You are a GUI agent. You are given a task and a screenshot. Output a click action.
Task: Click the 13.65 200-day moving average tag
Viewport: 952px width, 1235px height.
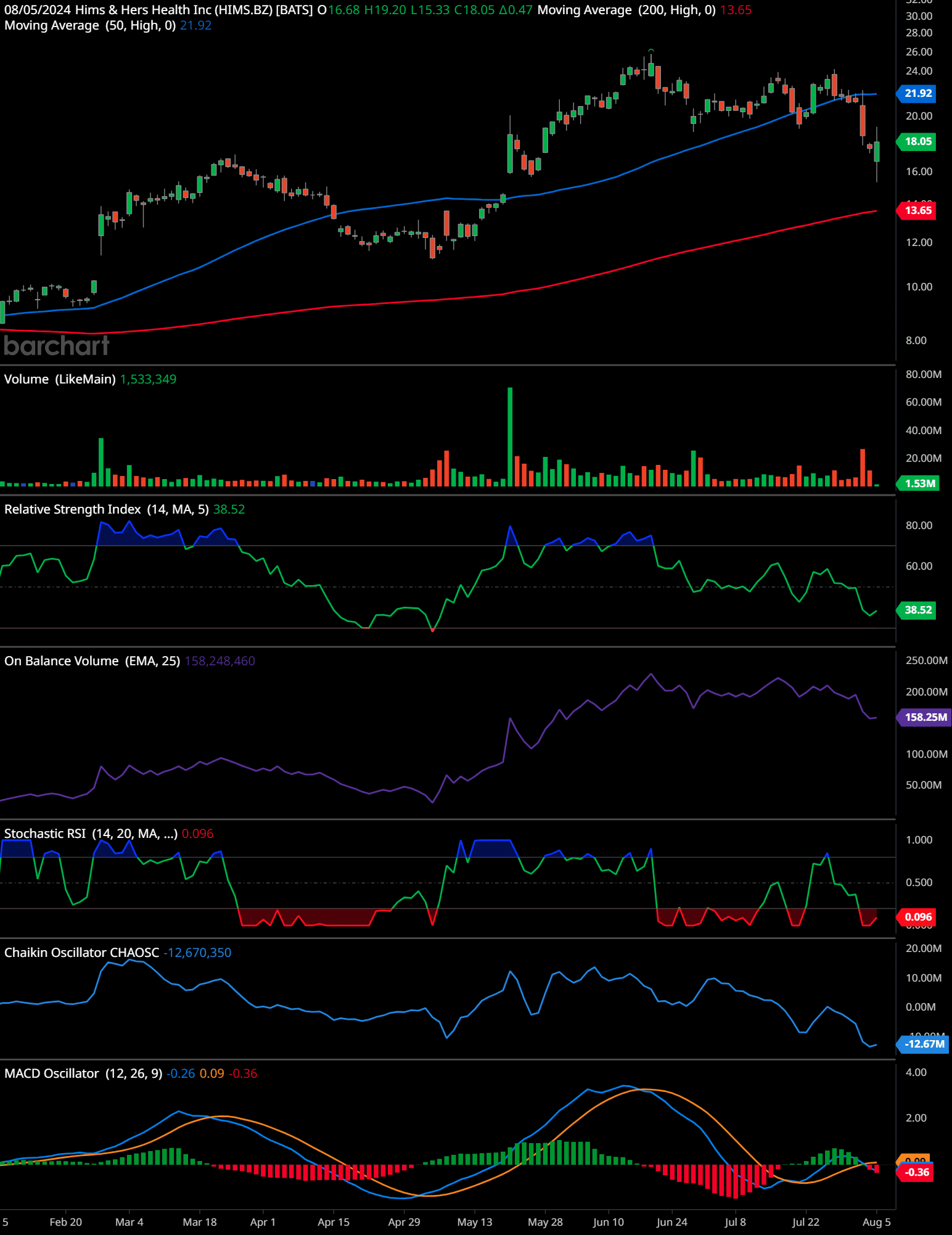click(917, 211)
